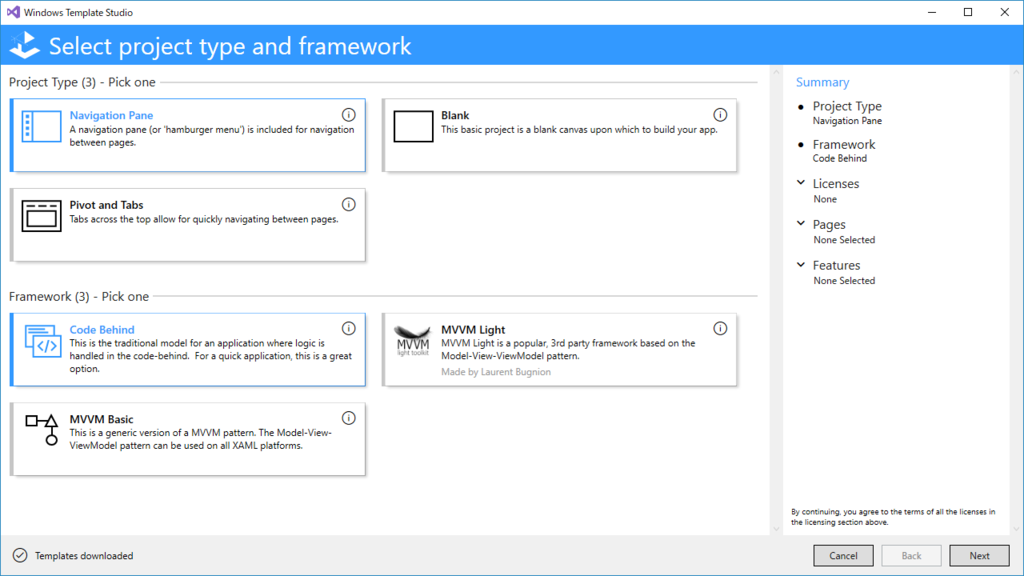Click the disabled Back button
The image size is (1024, 576).
tap(911, 555)
